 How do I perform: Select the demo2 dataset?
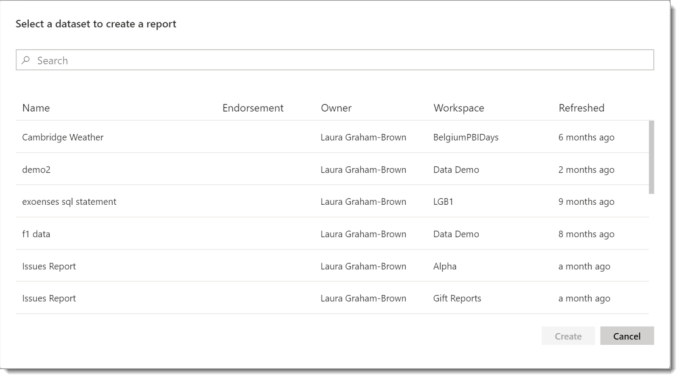tap(332, 169)
